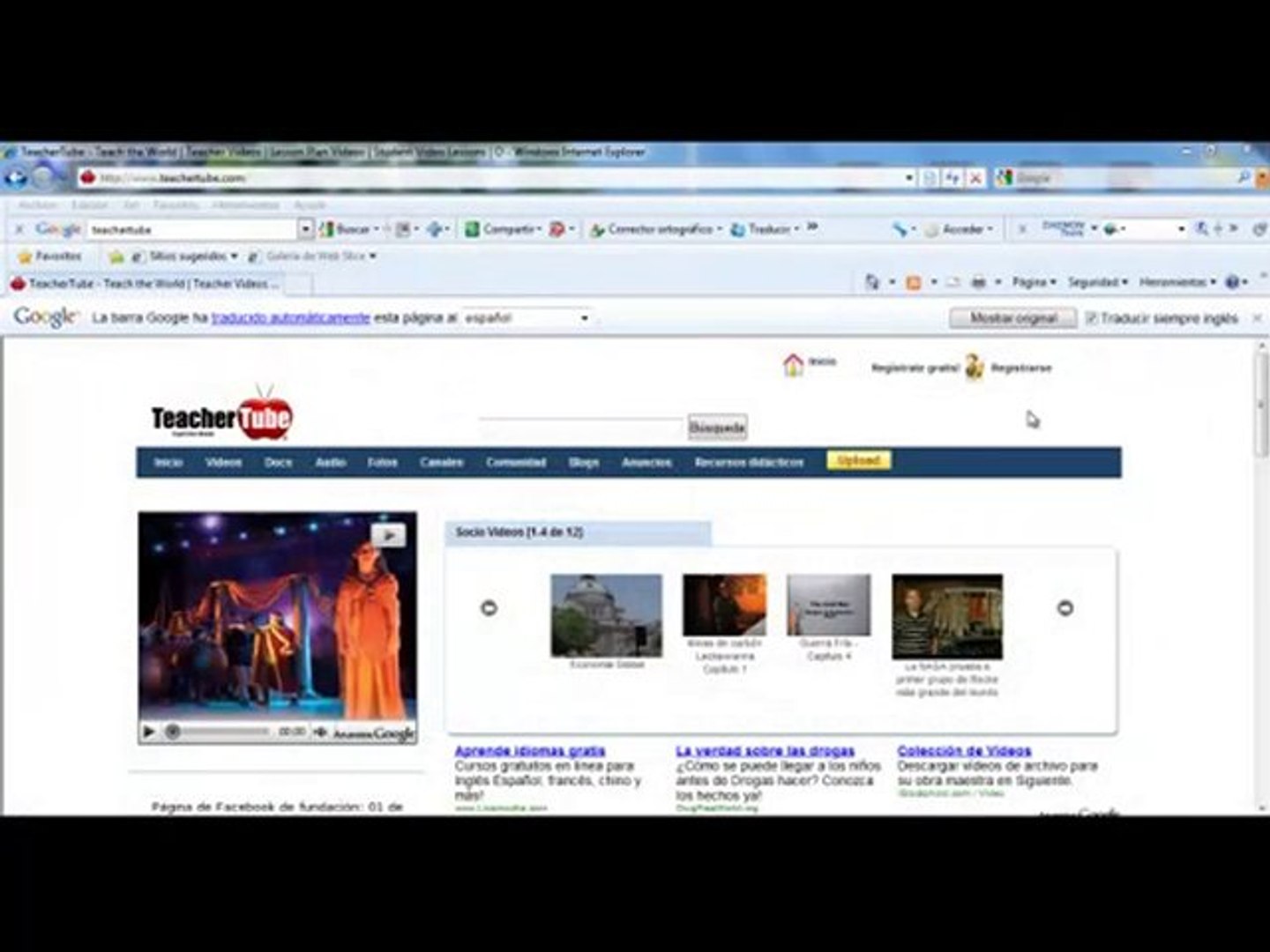This screenshot has height=952, width=1270.
Task: Click the IE home page icon in command bar
Action: [872, 282]
